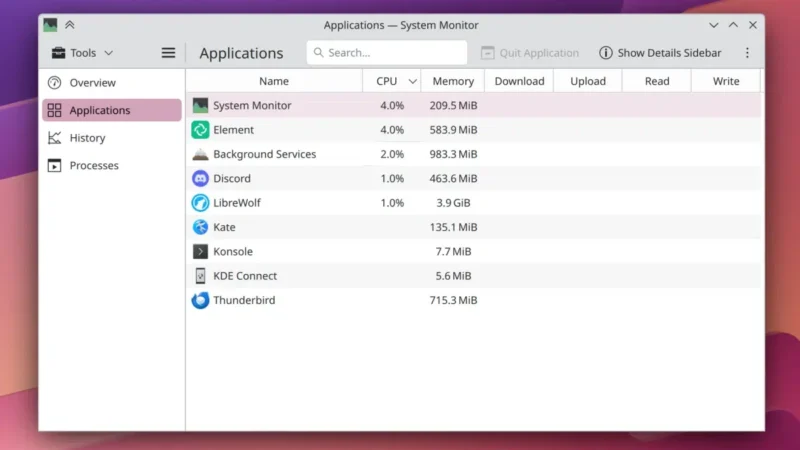Click the keep-above double chevron icon
The width and height of the screenshot is (800, 450).
pyautogui.click(x=70, y=25)
